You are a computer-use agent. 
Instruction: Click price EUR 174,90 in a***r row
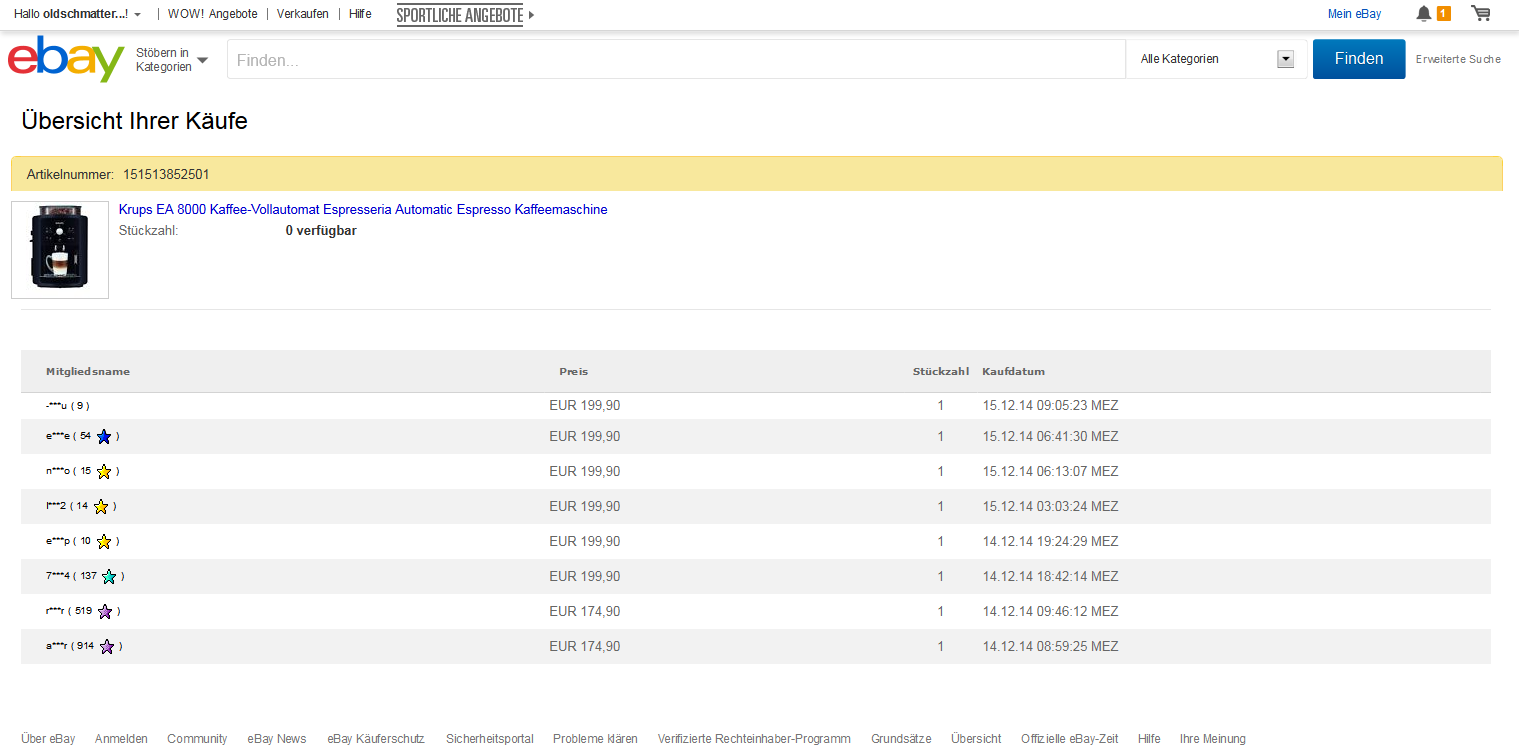point(585,646)
